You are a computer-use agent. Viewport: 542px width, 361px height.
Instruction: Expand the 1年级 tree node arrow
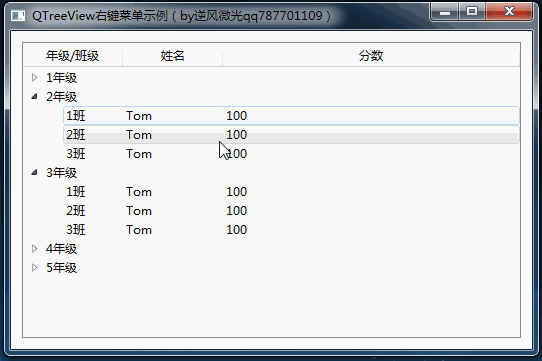34,77
